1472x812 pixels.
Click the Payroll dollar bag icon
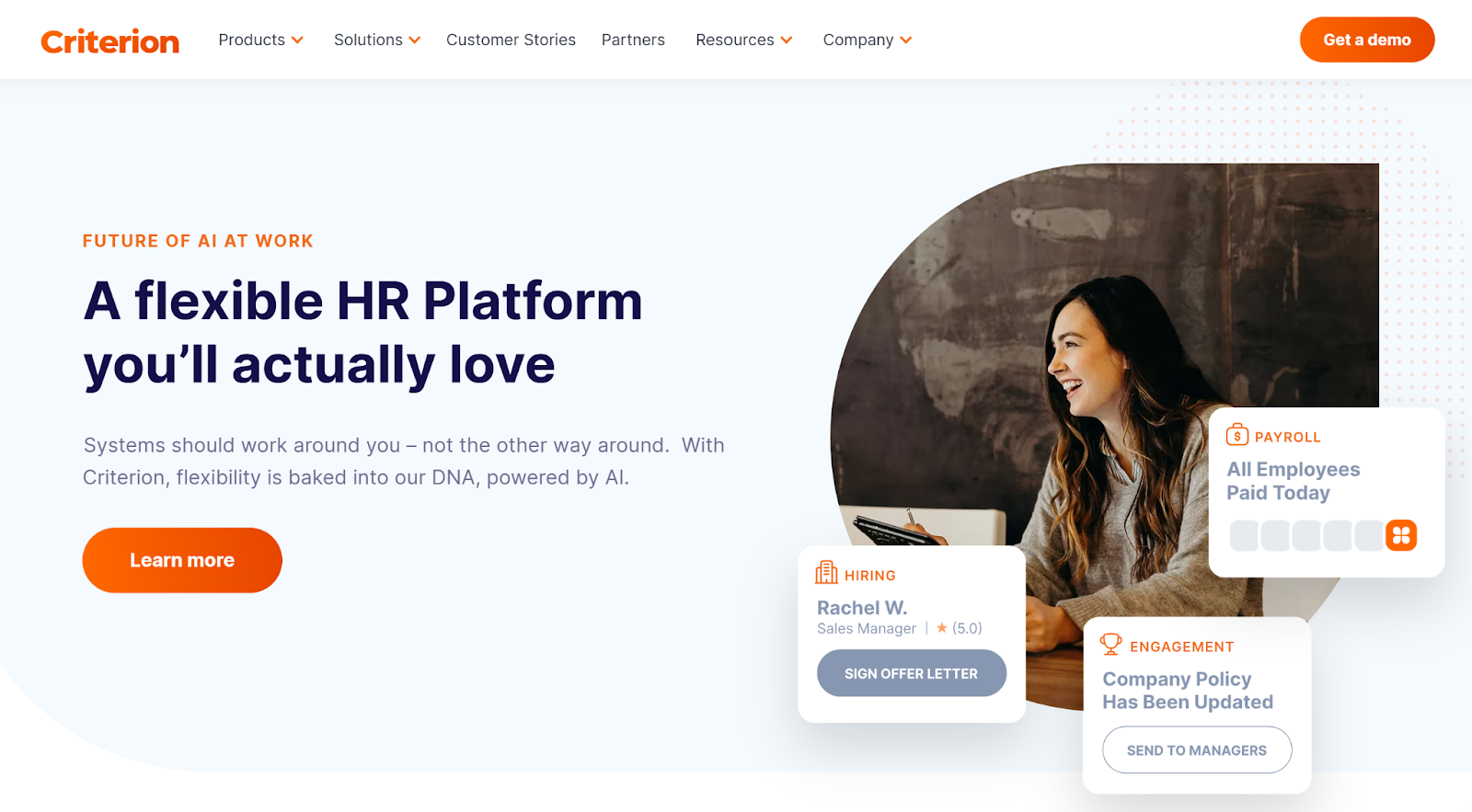[1237, 434]
